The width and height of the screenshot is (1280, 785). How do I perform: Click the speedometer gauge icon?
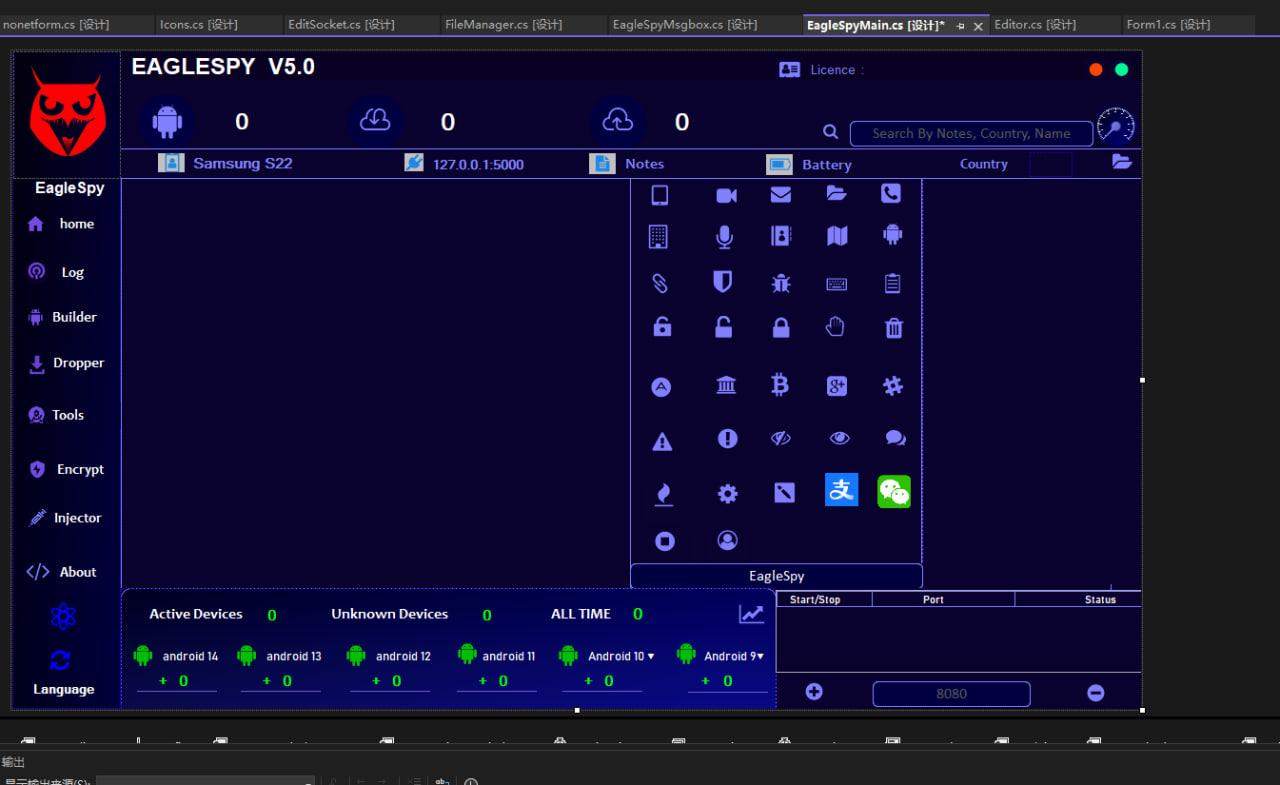(x=1116, y=126)
